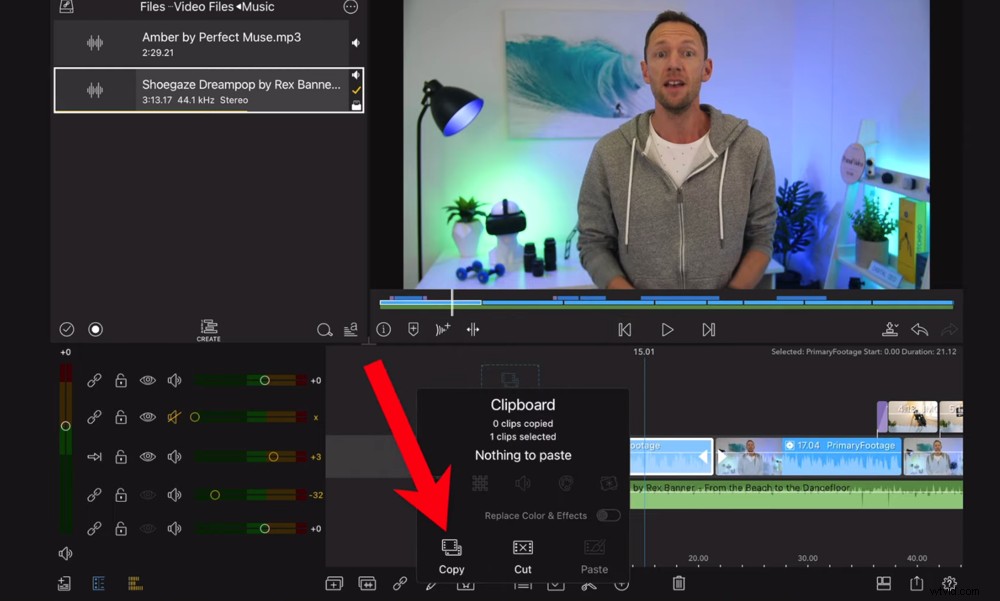Select the Amber by Perfect Muse.mp3 file

208,40
